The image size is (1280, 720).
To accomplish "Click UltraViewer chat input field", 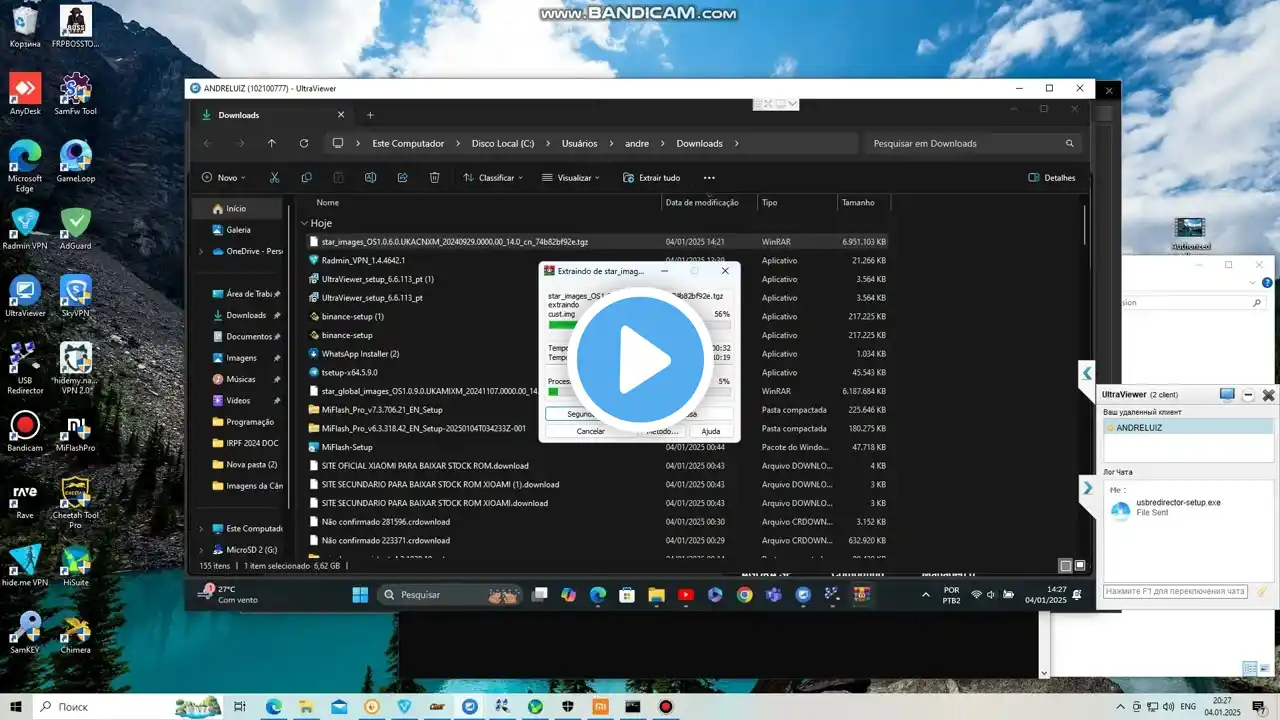I will pos(1175,591).
